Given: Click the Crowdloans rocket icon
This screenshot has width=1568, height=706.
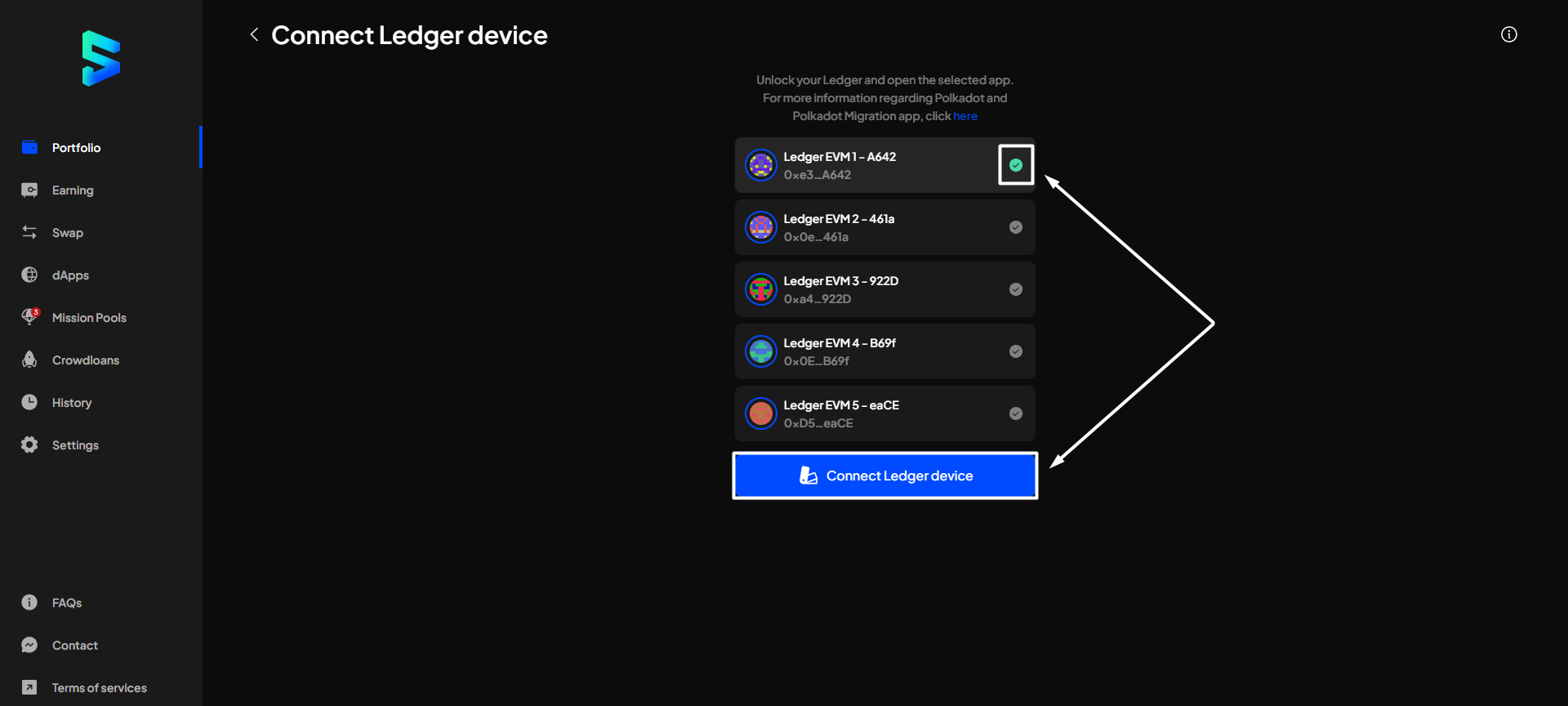Looking at the screenshot, I should 30,360.
